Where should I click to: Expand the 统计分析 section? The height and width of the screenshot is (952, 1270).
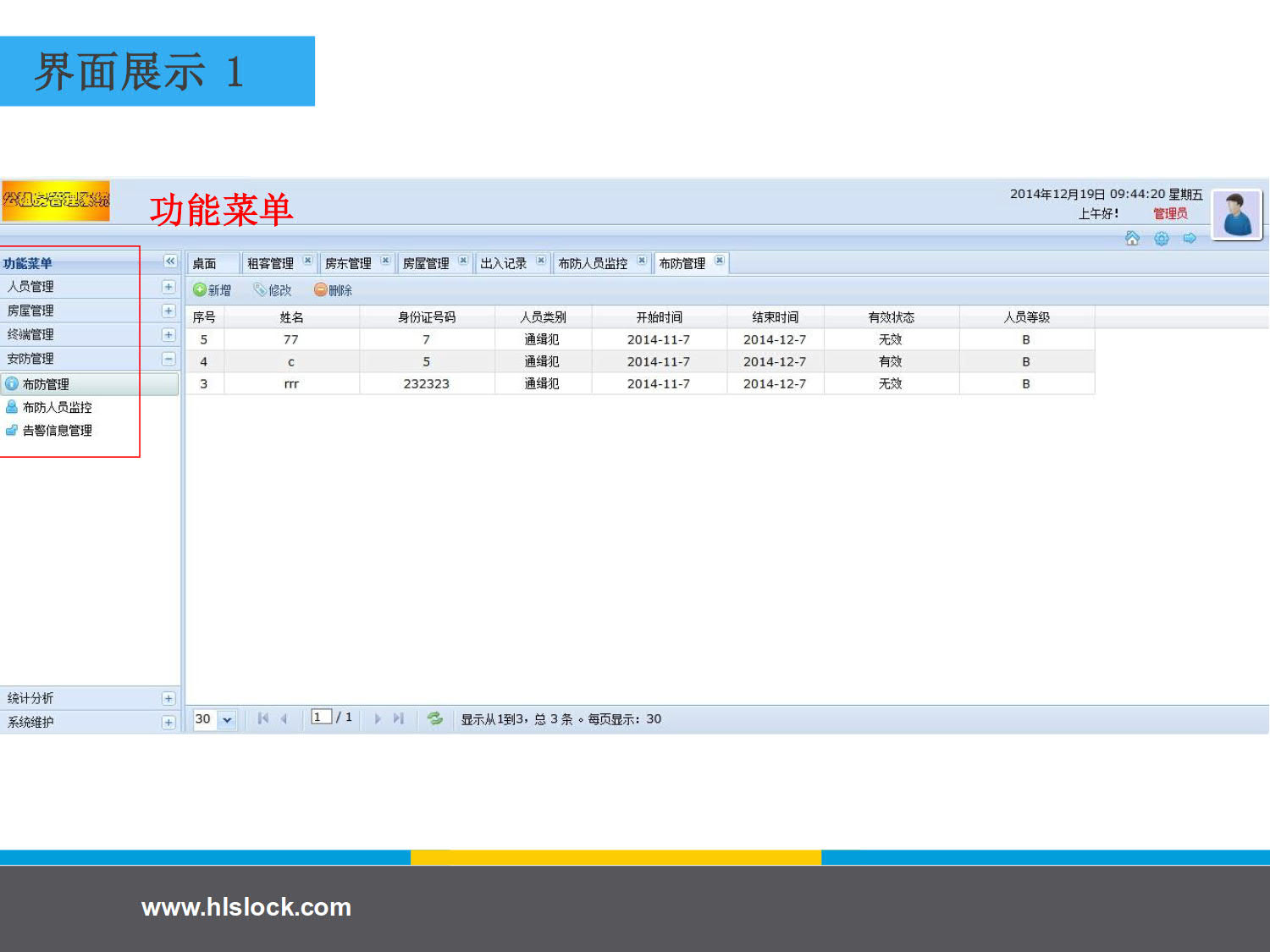(x=168, y=698)
